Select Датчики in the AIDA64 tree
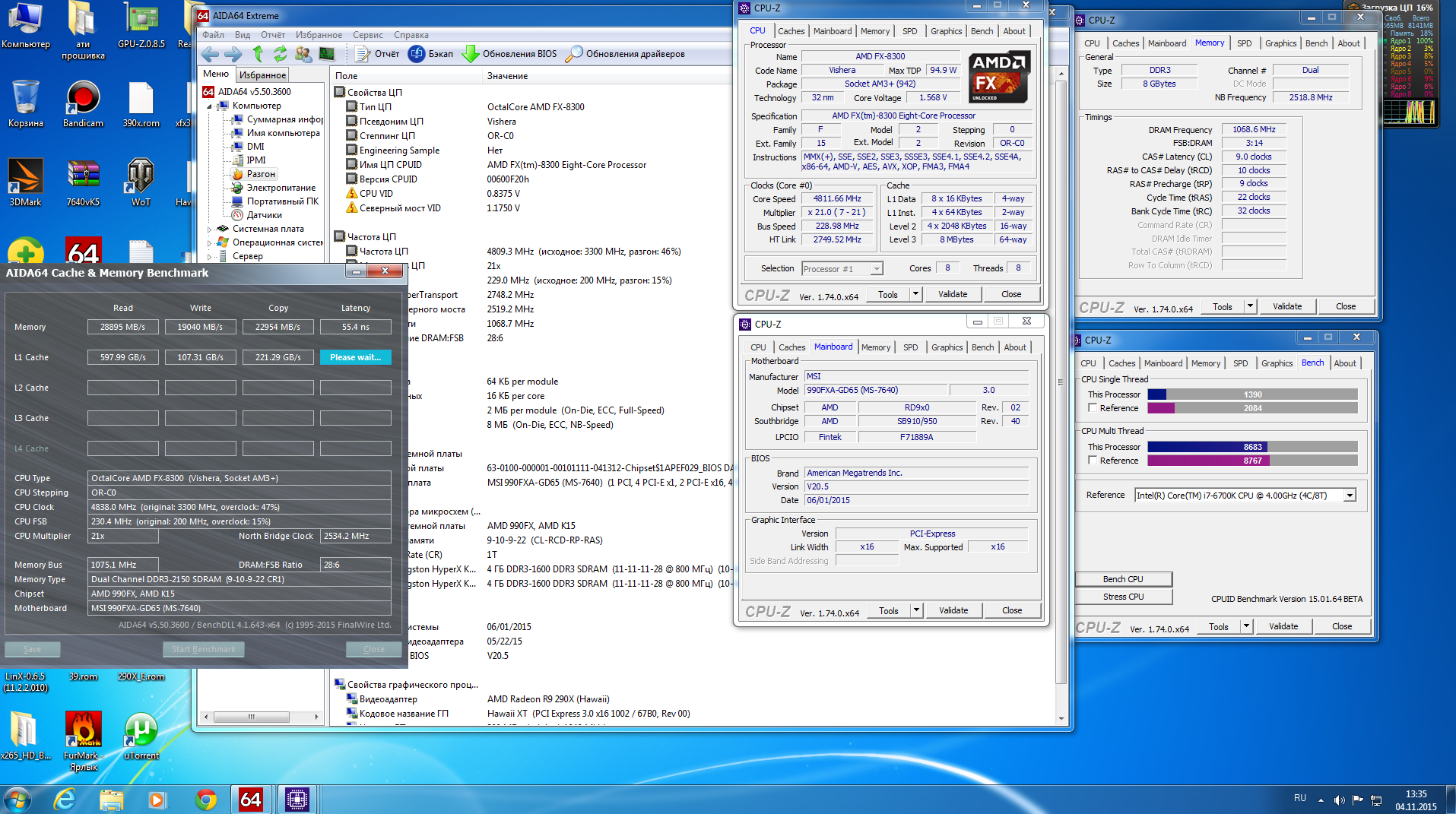The height and width of the screenshot is (814, 1456). click(264, 215)
